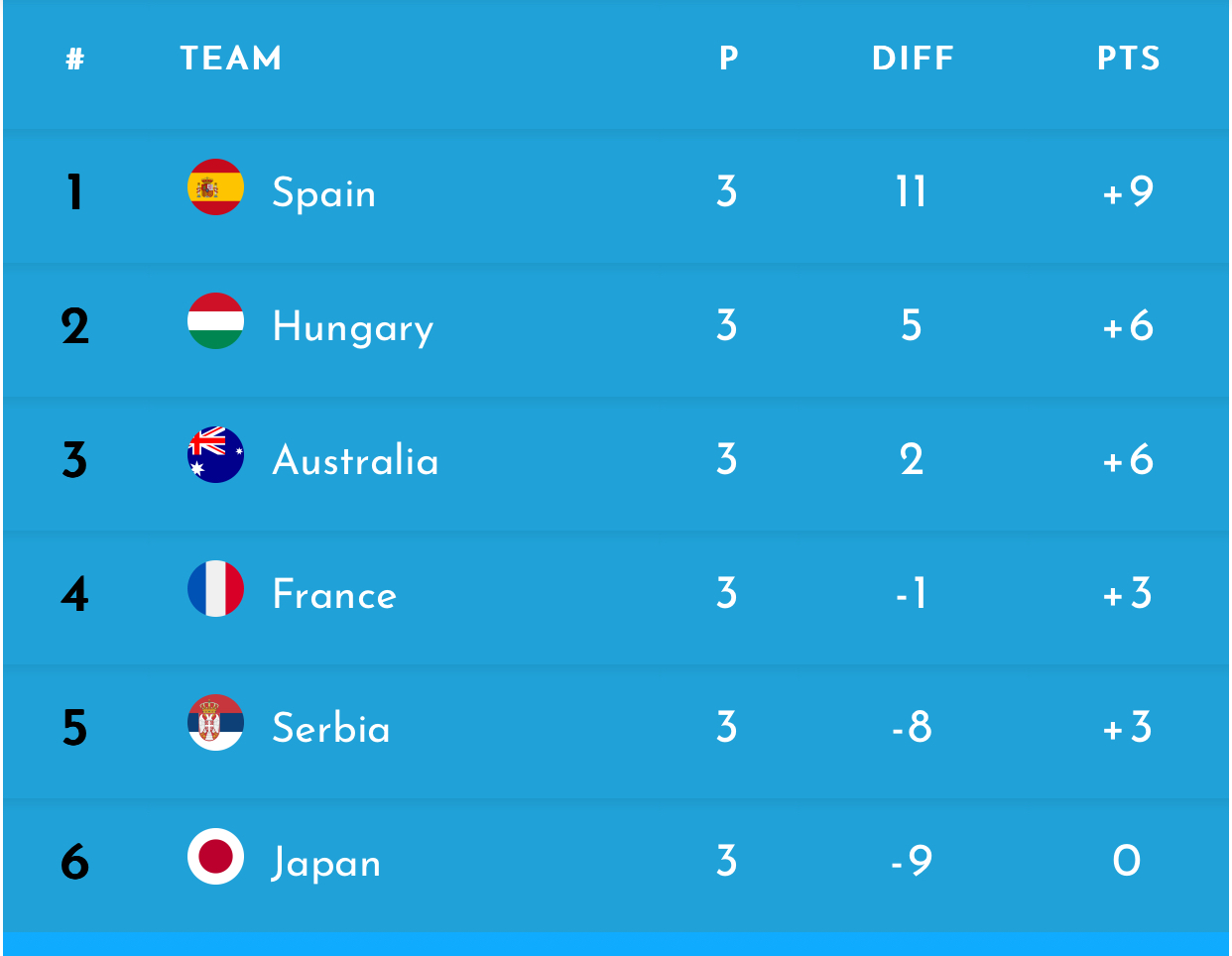Sort by the DIFF column header
1232x956 pixels.
click(x=913, y=59)
